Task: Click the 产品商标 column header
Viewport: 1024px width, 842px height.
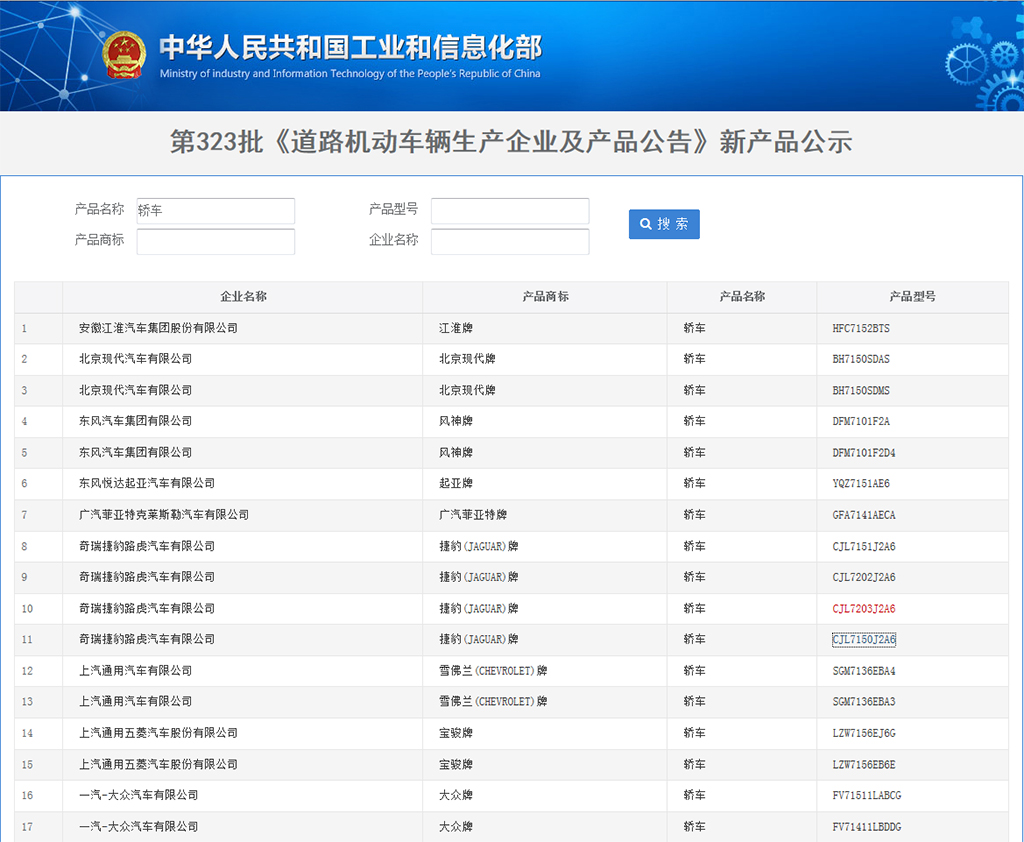Action: click(545, 297)
